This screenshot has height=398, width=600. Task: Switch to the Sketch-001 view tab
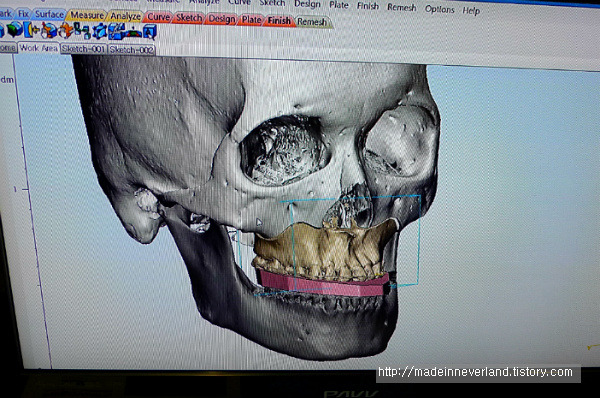(x=83, y=49)
